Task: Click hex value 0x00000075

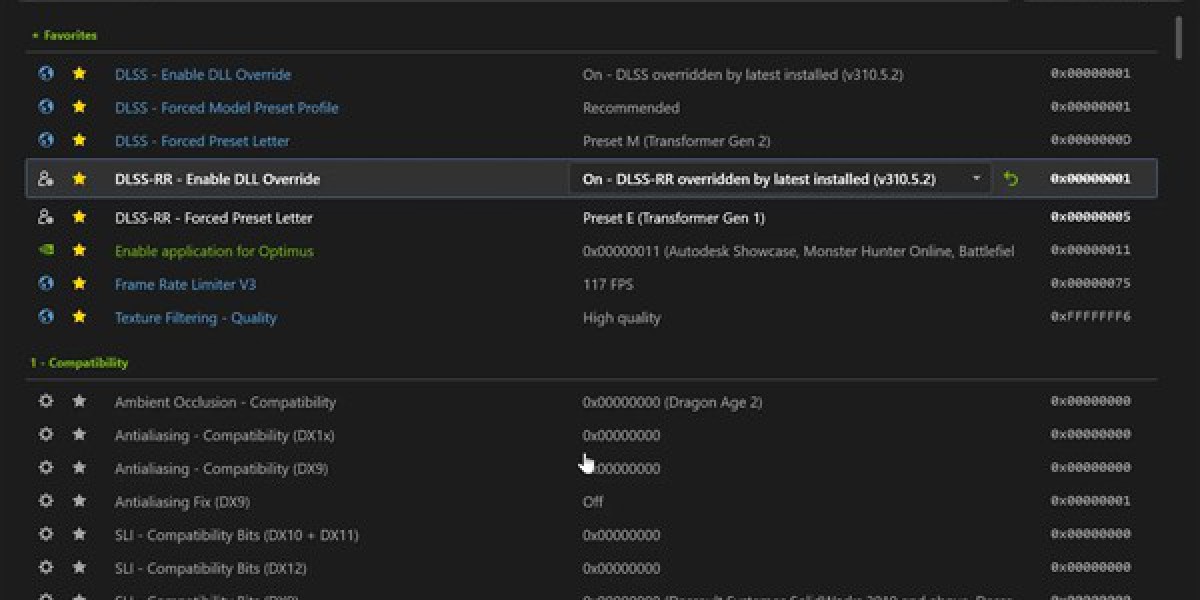Action: pos(1090,284)
